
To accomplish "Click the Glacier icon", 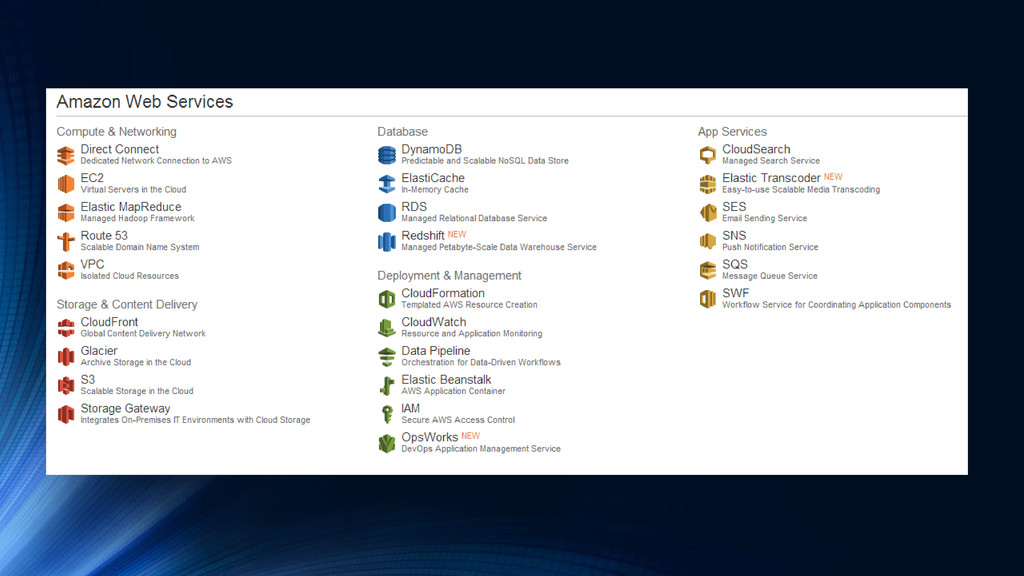I will coord(66,357).
